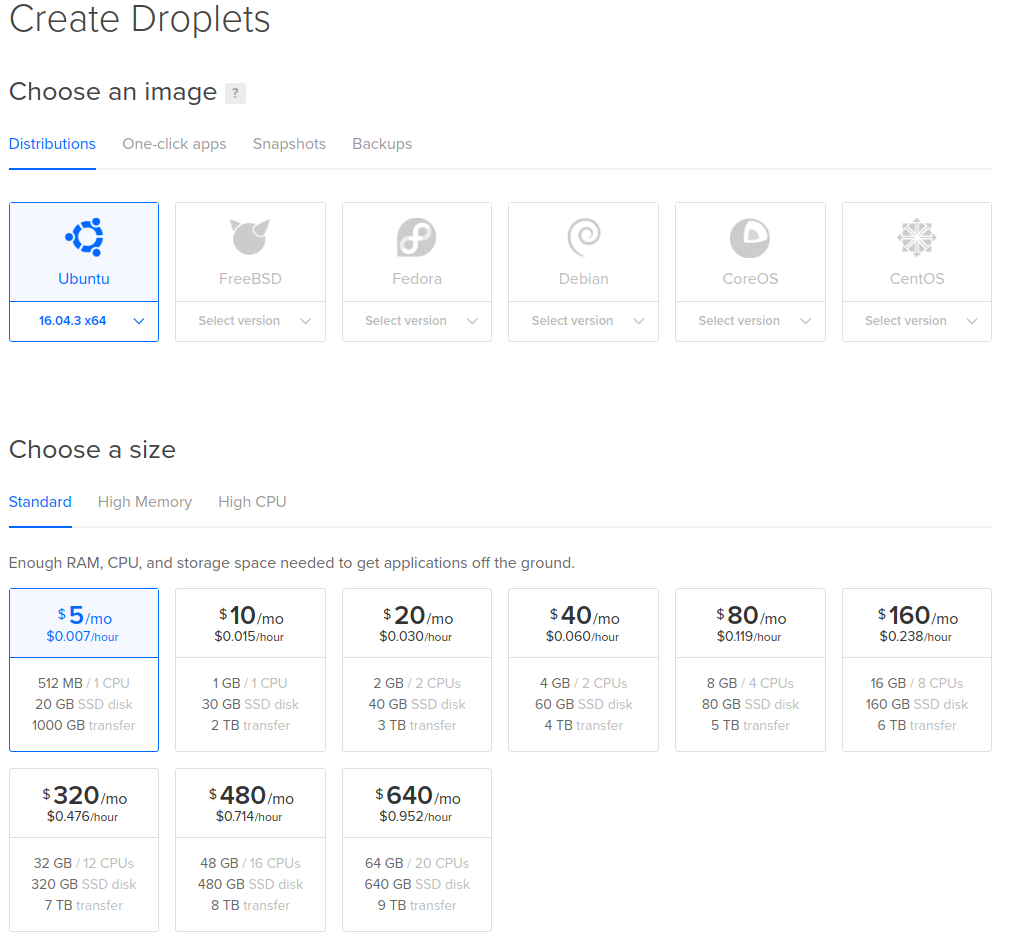The height and width of the screenshot is (944, 1011).
Task: Go to the Snapshots tab
Action: 289,144
